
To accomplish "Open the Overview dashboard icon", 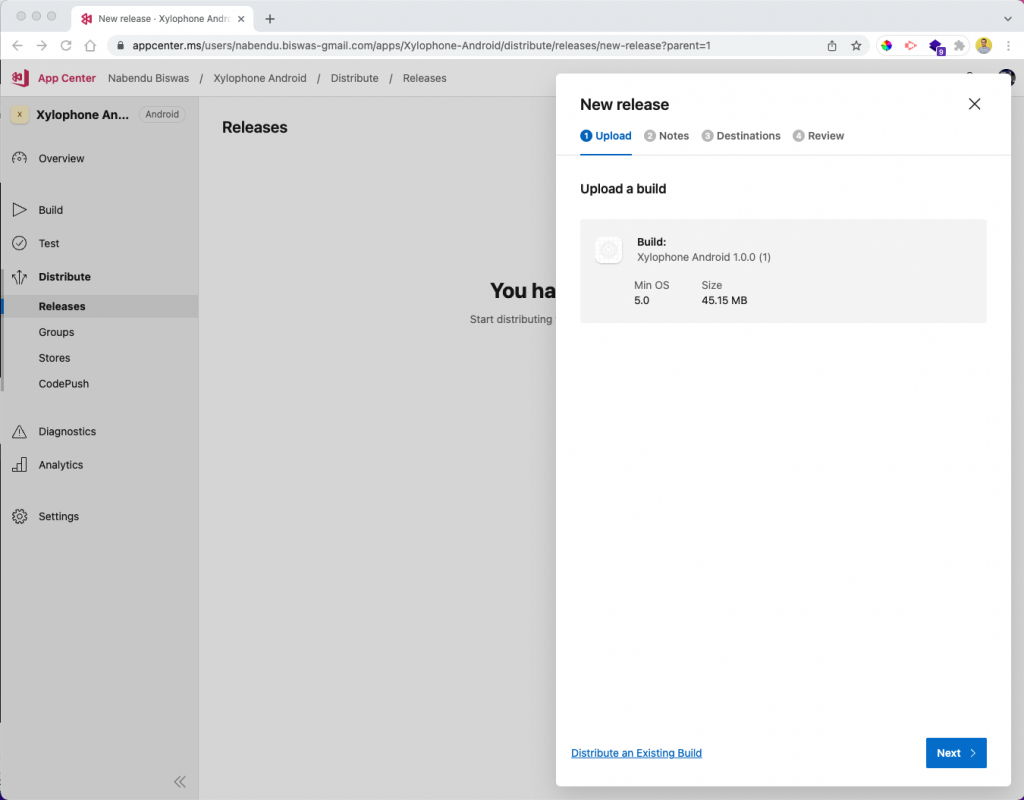I will pos(20,158).
